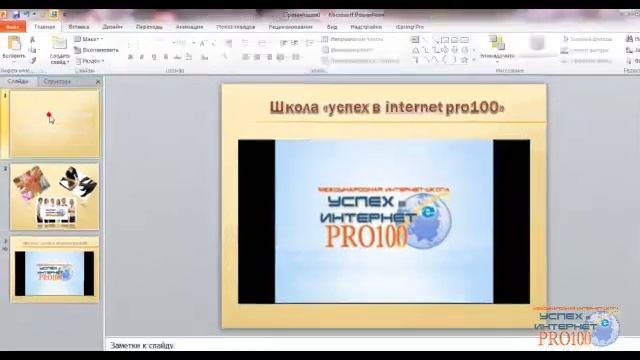Switch to the Вид ribbon tab
640x360 pixels.
coord(332,27)
